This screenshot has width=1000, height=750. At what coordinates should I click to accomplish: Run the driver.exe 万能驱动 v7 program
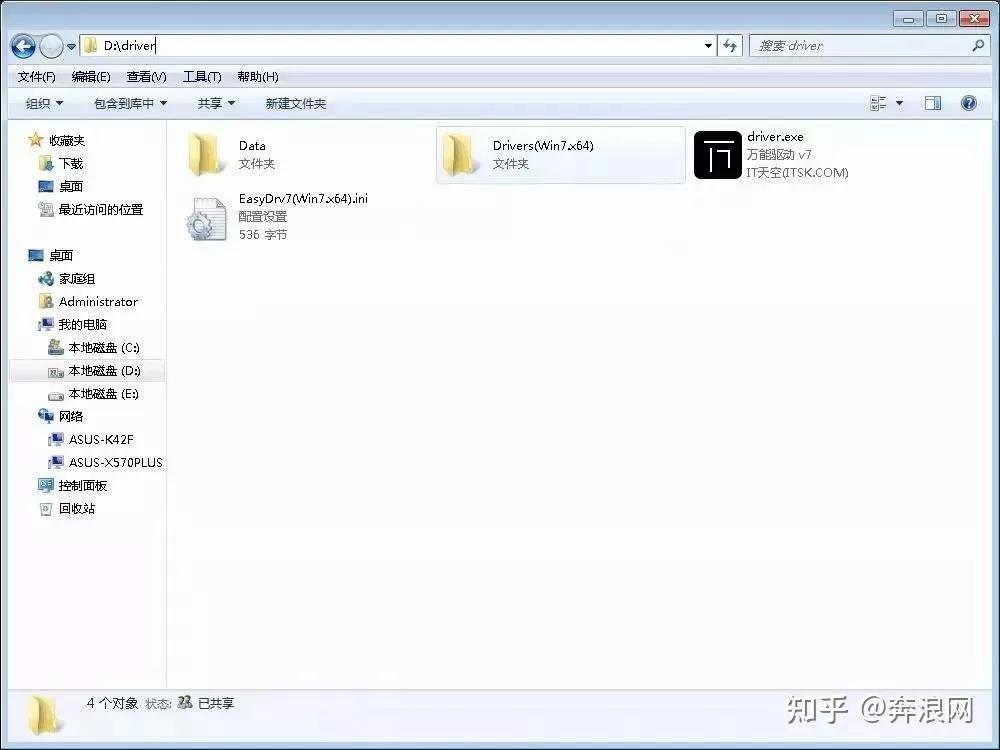pyautogui.click(x=717, y=155)
